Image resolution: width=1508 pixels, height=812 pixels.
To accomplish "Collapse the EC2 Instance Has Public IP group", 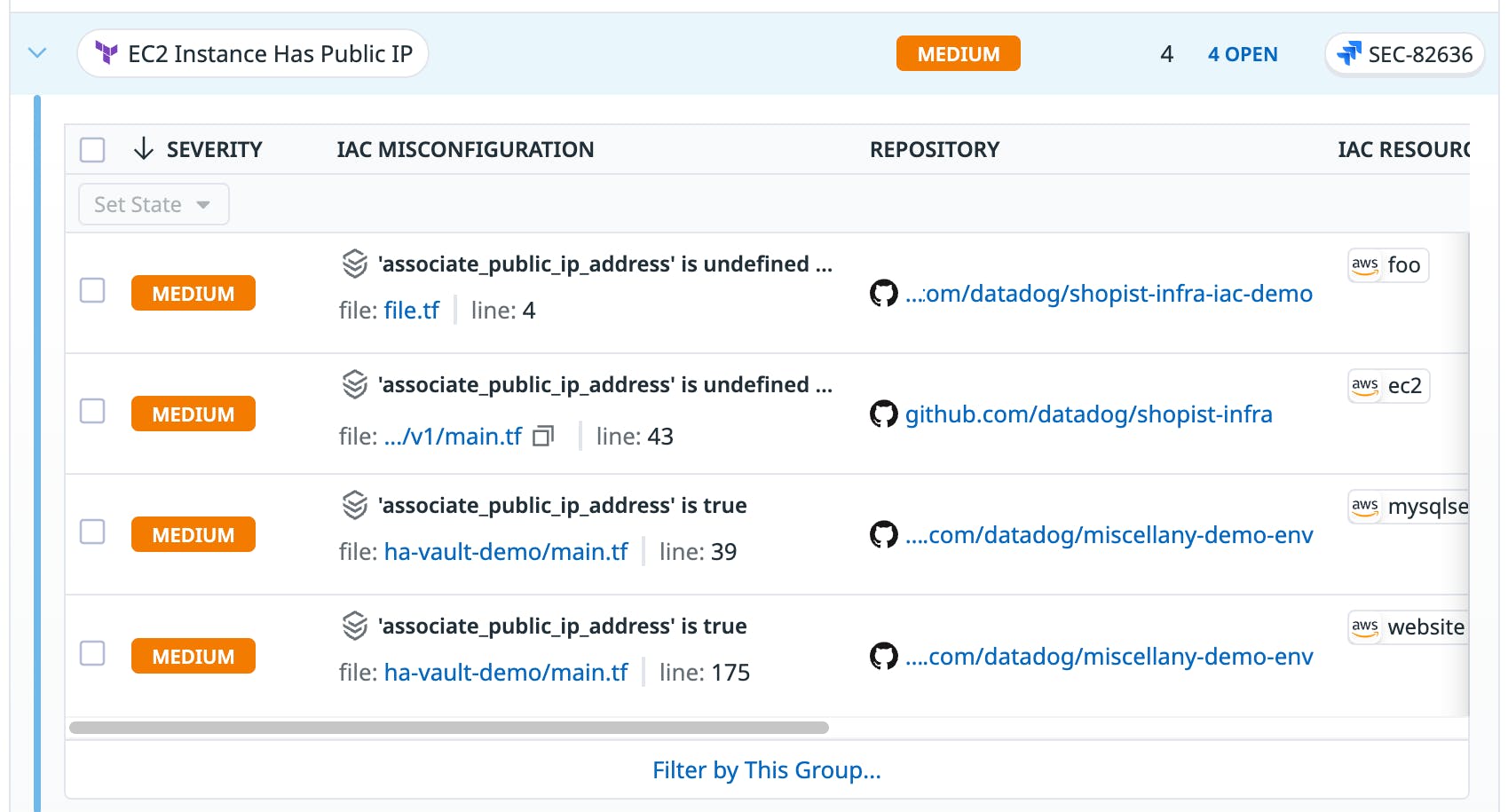I will 37,53.
